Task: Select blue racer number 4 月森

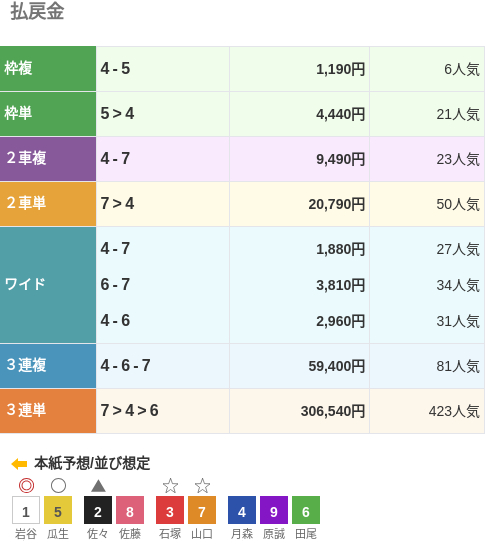Action: pos(242,510)
